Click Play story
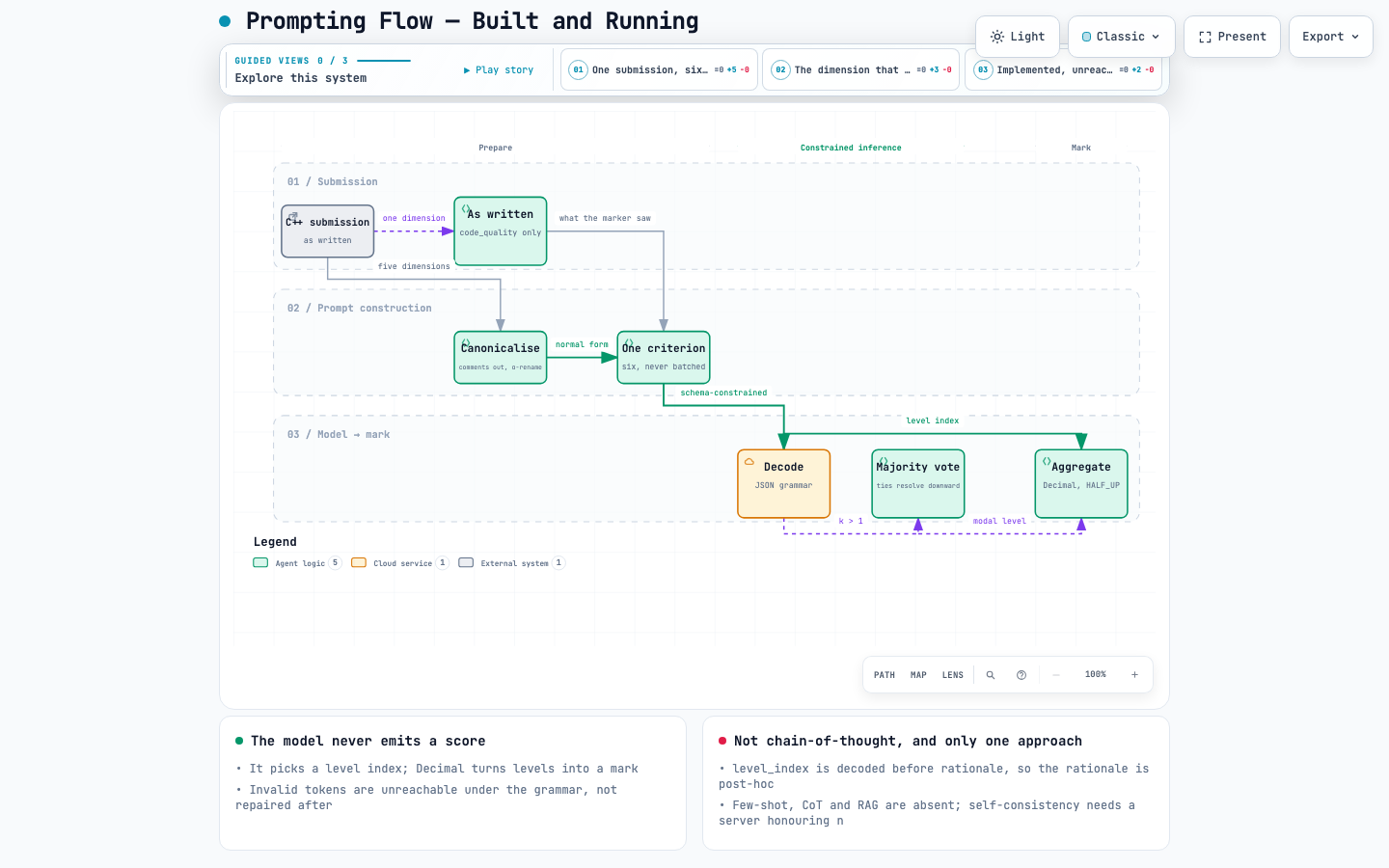 [x=499, y=70]
